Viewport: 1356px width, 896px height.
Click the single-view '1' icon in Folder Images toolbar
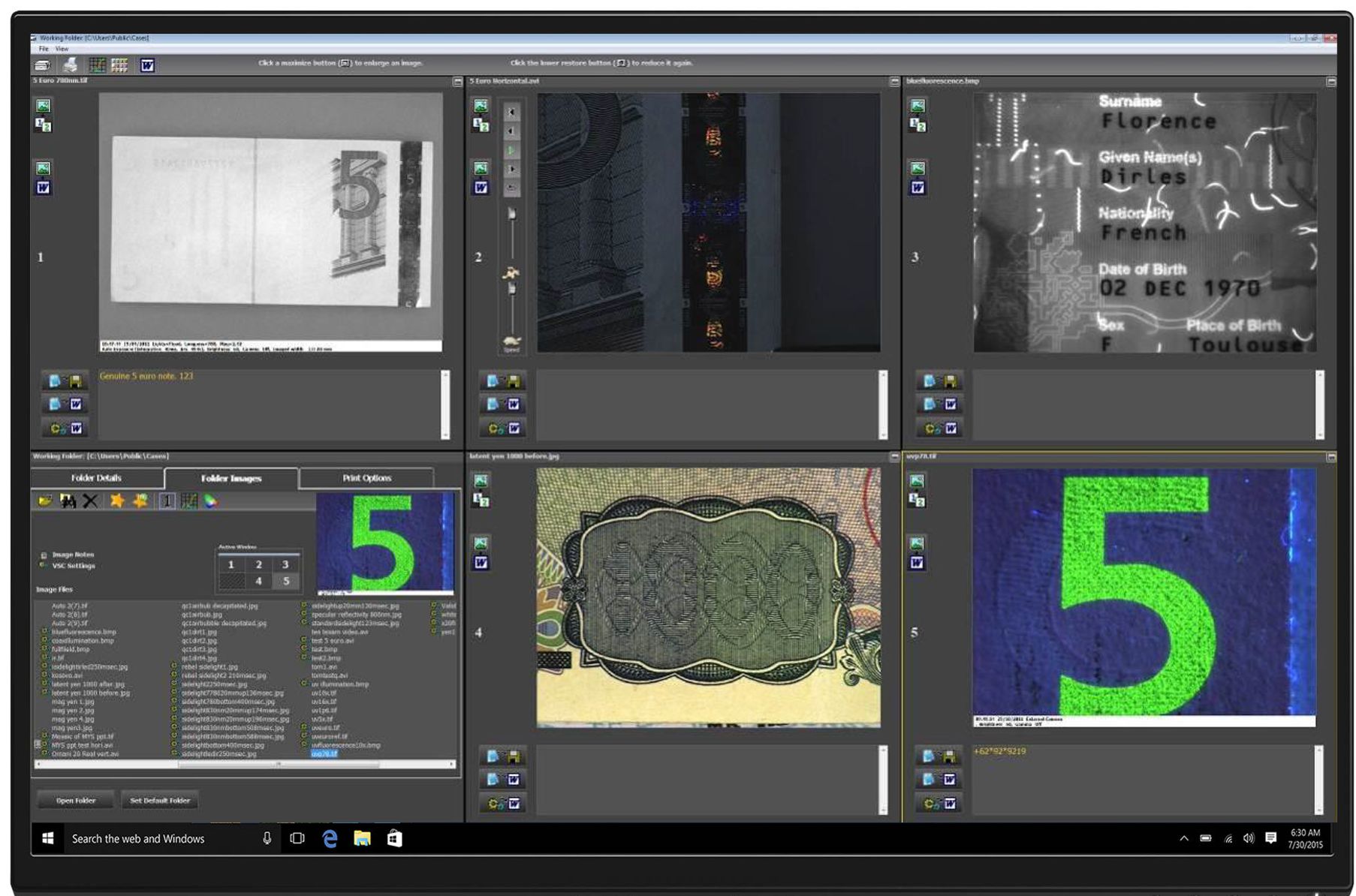[167, 501]
